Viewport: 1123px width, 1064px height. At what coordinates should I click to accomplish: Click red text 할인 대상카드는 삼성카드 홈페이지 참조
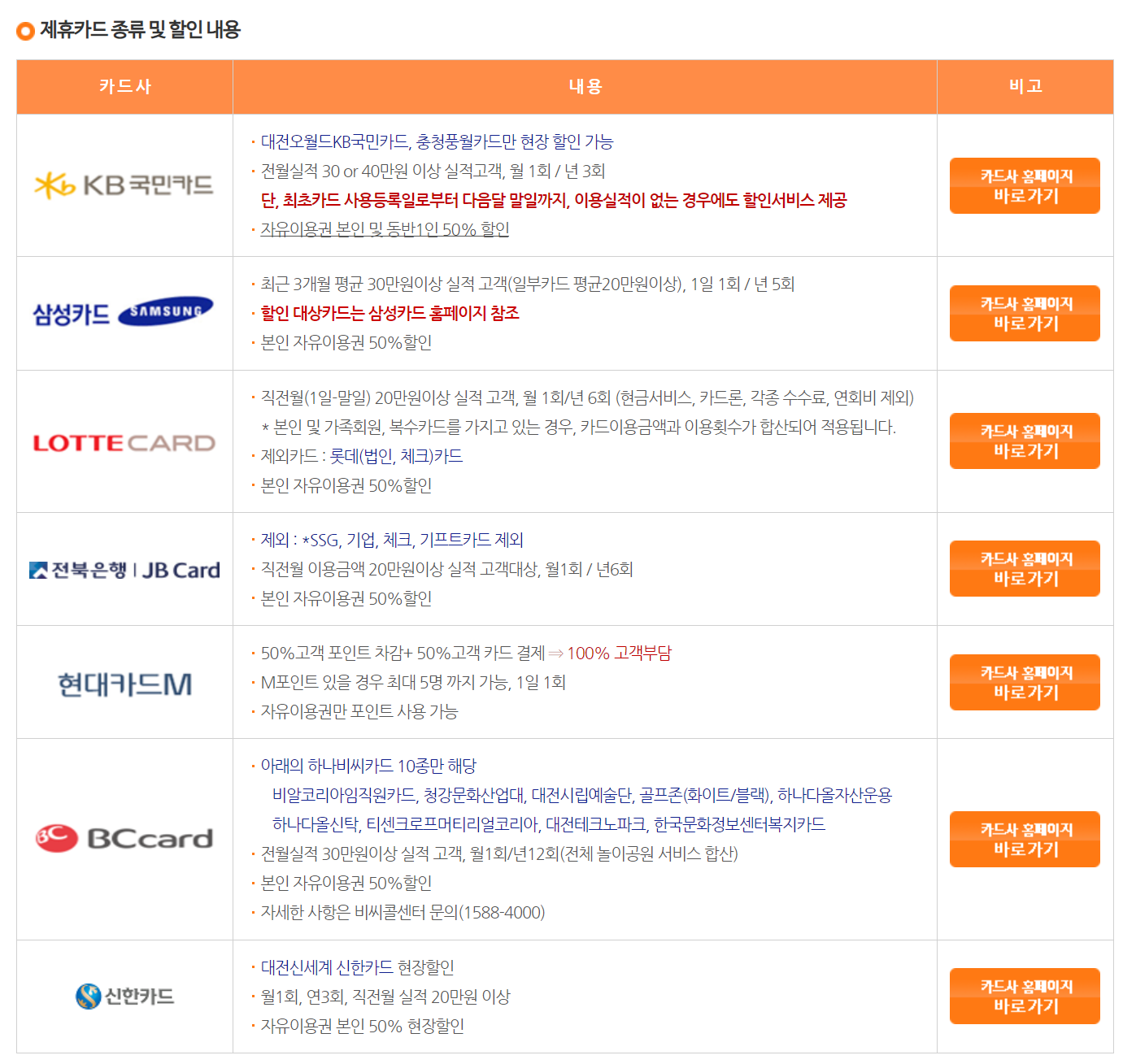coord(390,313)
